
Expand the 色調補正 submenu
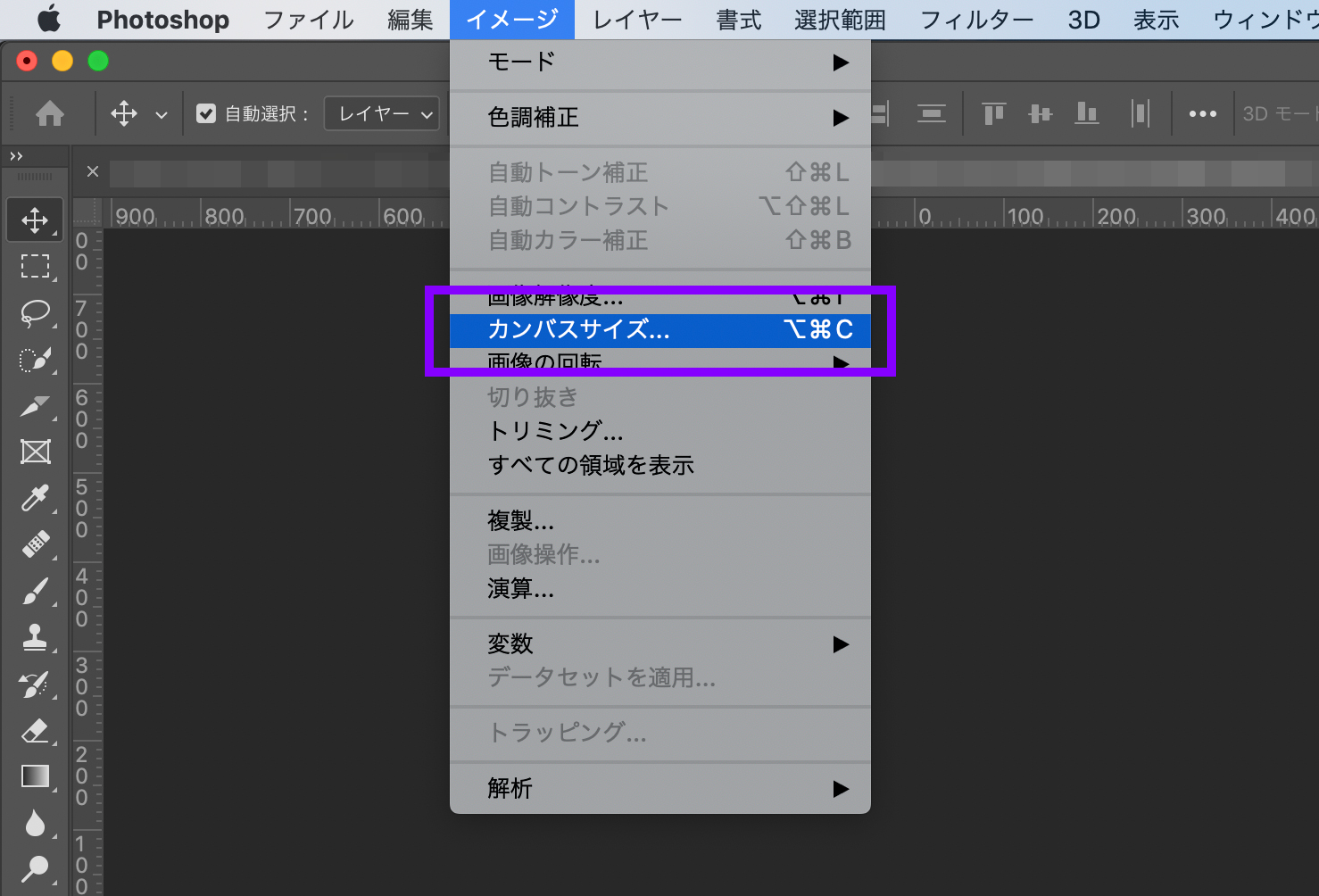pos(660,117)
